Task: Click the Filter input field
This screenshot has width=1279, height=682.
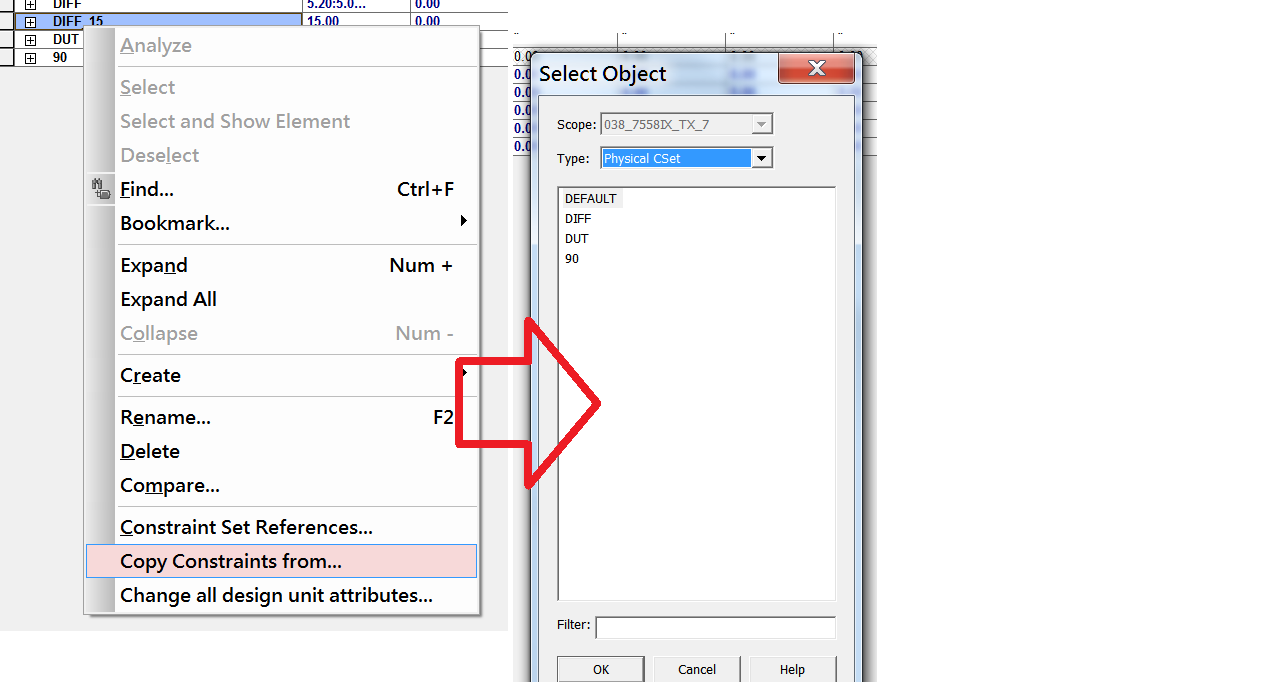Action: coord(715,627)
